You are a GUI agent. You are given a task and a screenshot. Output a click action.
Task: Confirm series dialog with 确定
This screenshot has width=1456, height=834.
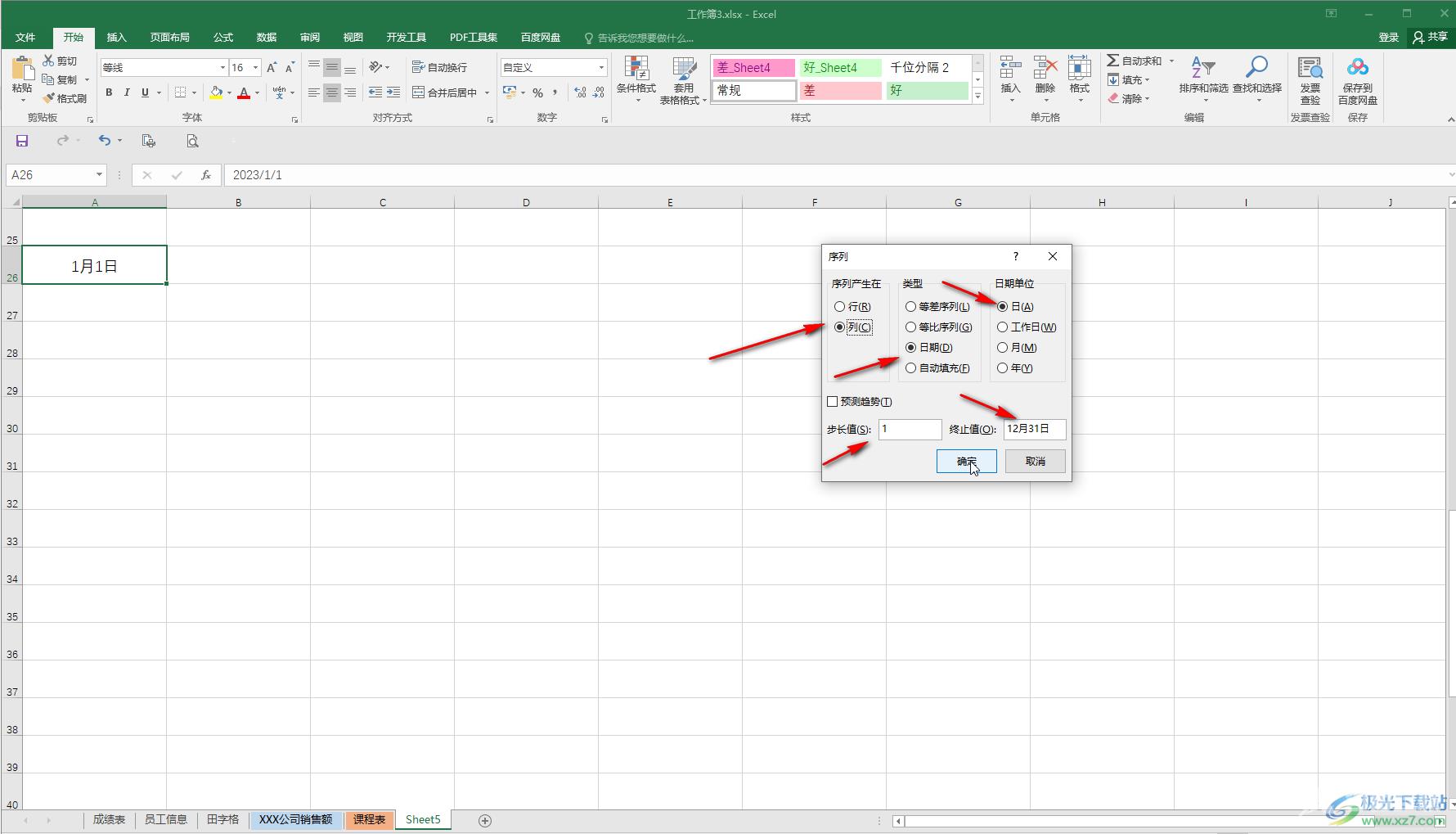click(967, 461)
